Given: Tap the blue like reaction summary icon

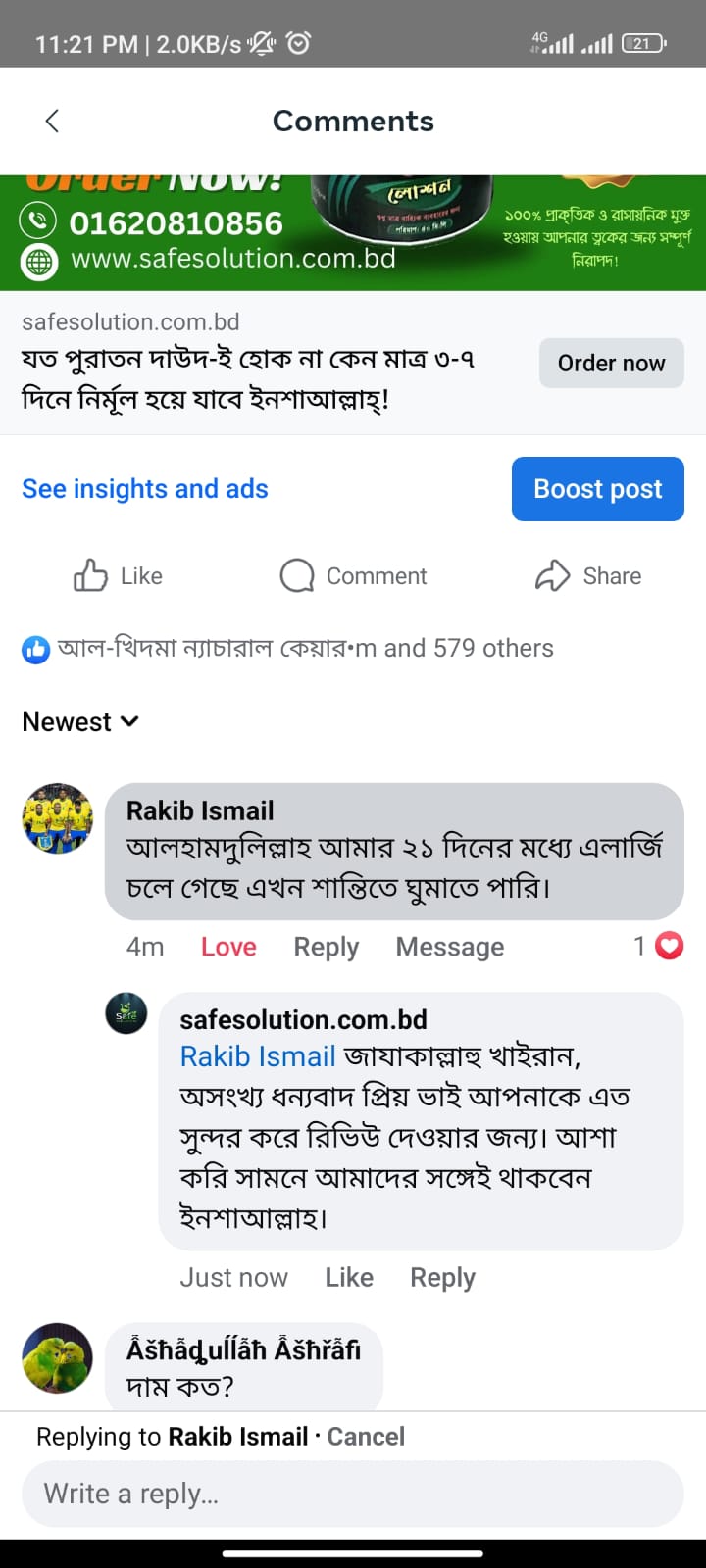Looking at the screenshot, I should click(36, 649).
